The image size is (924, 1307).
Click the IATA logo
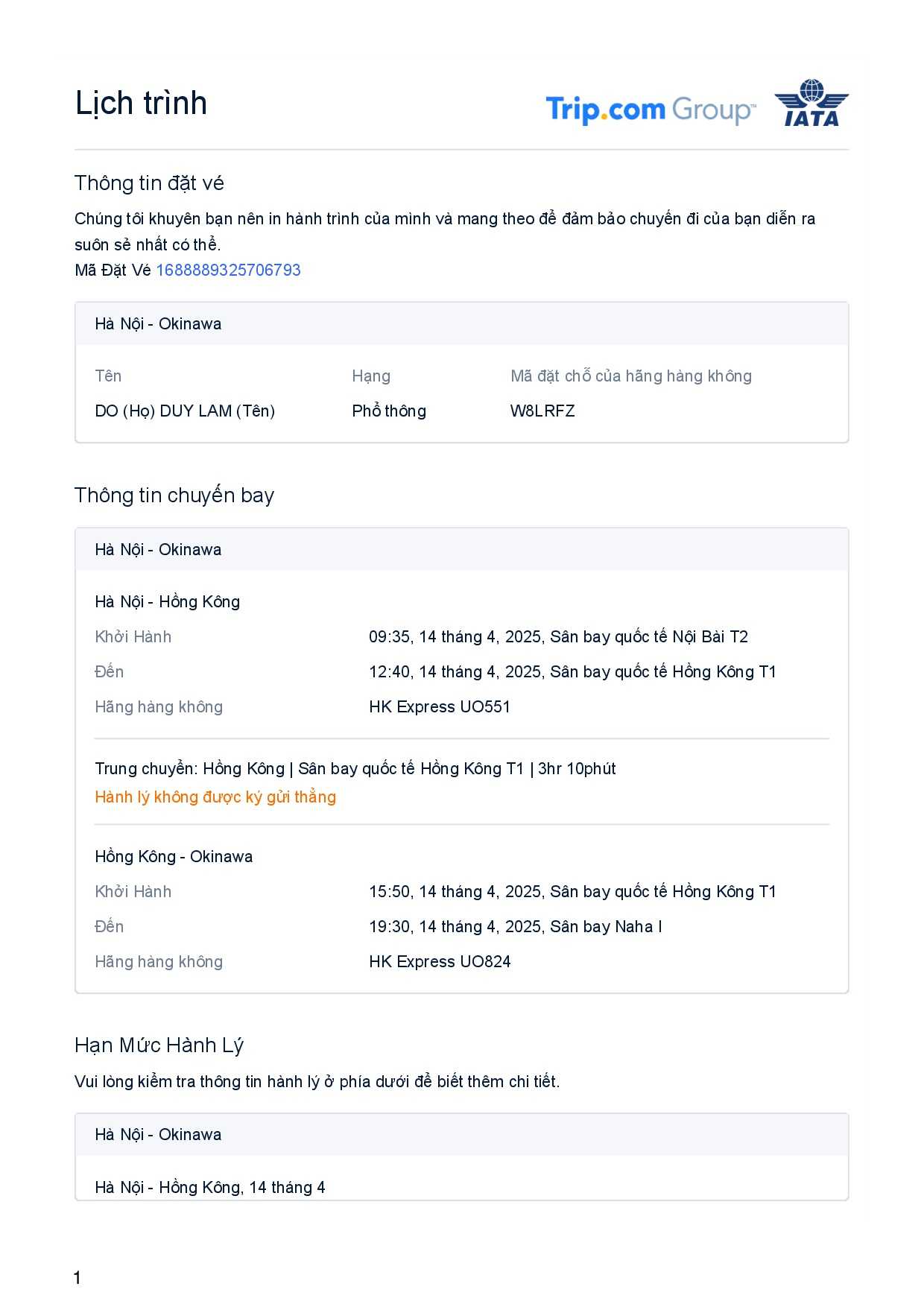click(811, 104)
